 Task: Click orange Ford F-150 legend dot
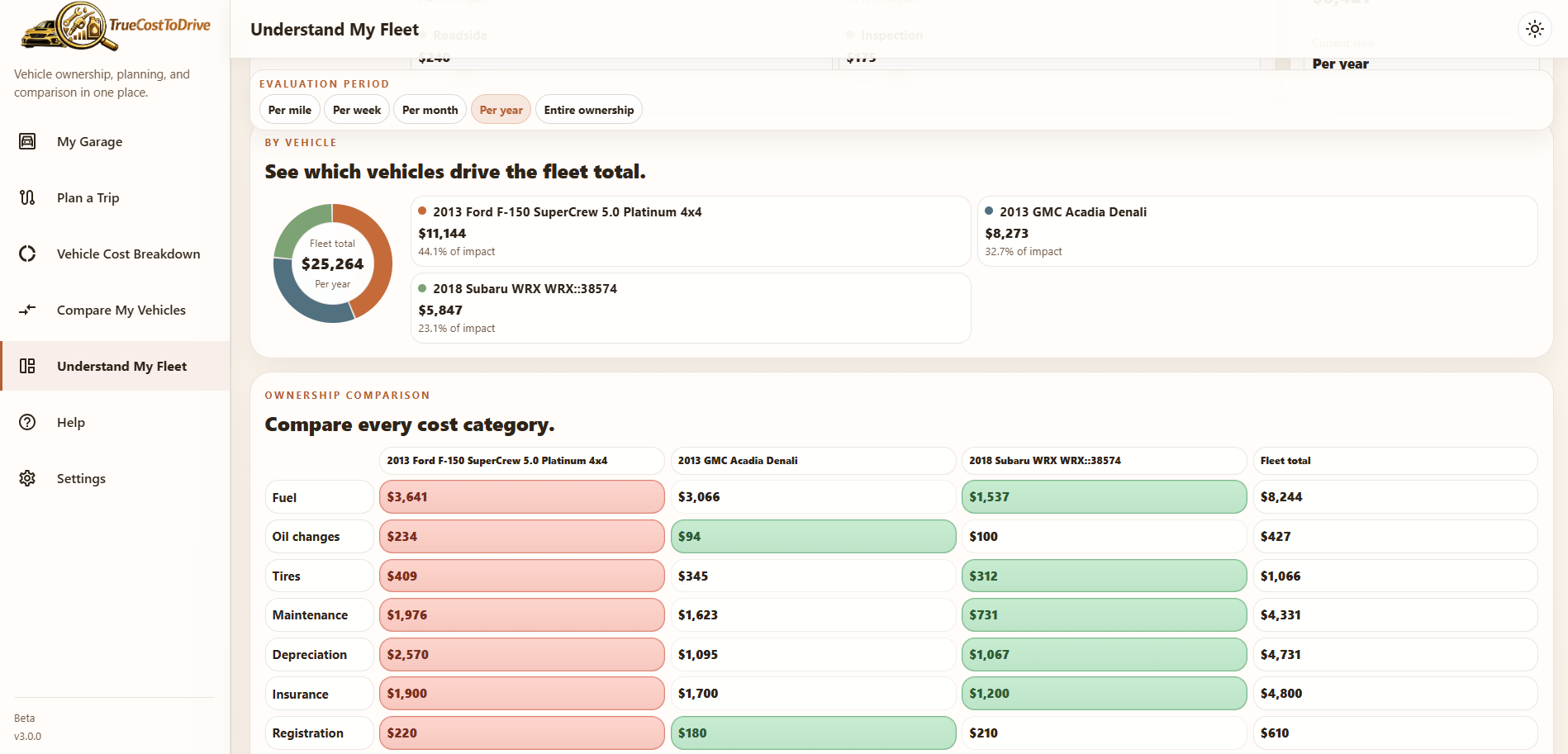(x=422, y=211)
